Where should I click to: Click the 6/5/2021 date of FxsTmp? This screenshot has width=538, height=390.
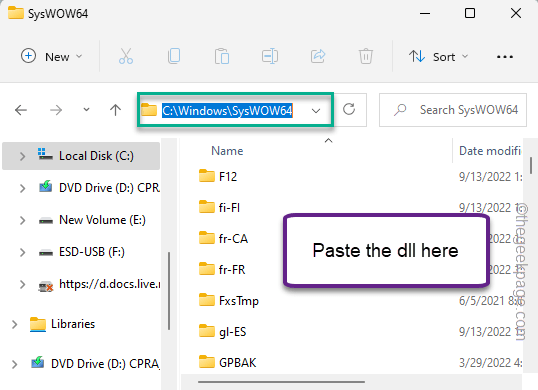490,301
